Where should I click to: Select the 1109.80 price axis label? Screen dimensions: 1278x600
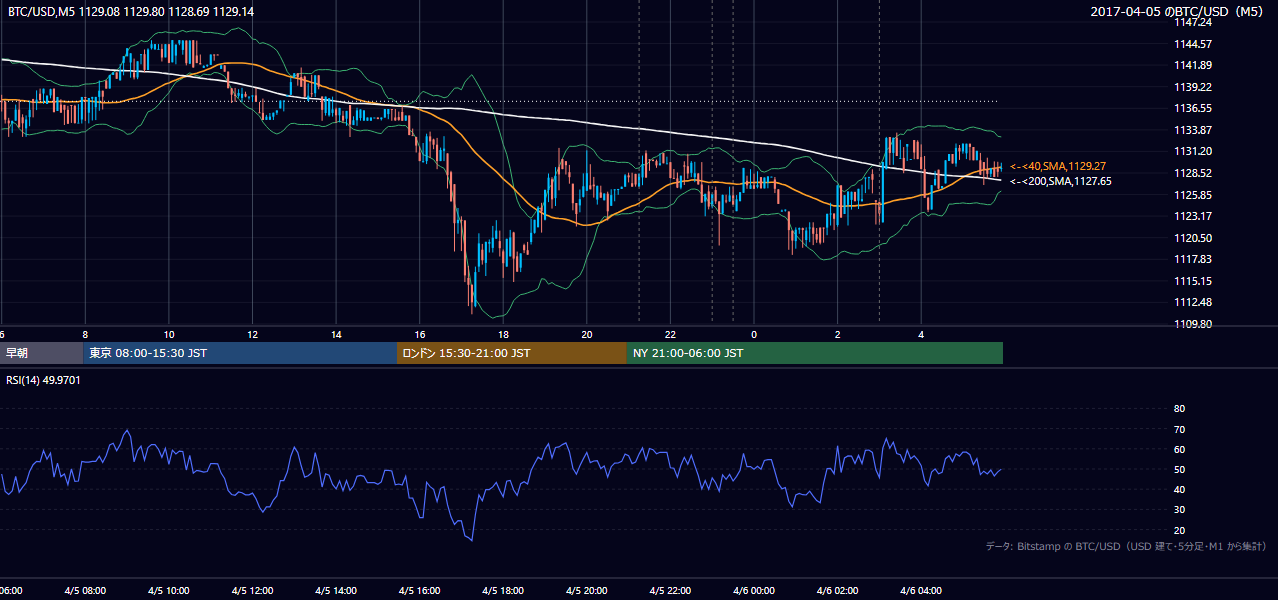pos(1194,324)
